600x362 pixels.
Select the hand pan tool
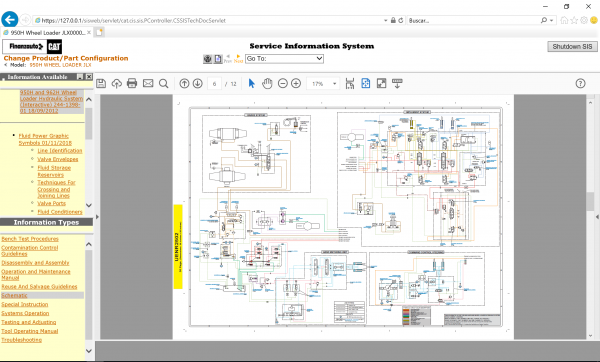point(267,83)
